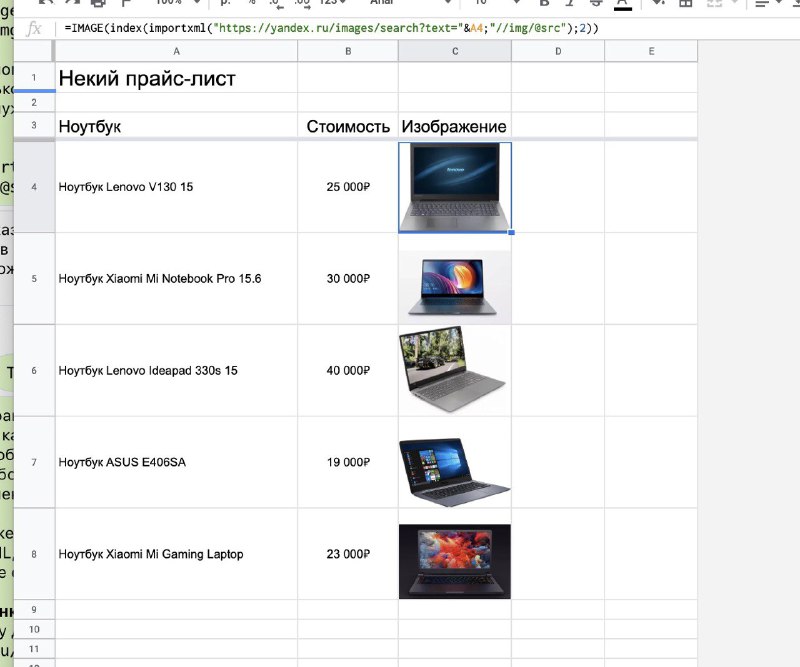This screenshot has height=667, width=800.
Task: Click the 40 000₽ price cell
Action: 348,370
